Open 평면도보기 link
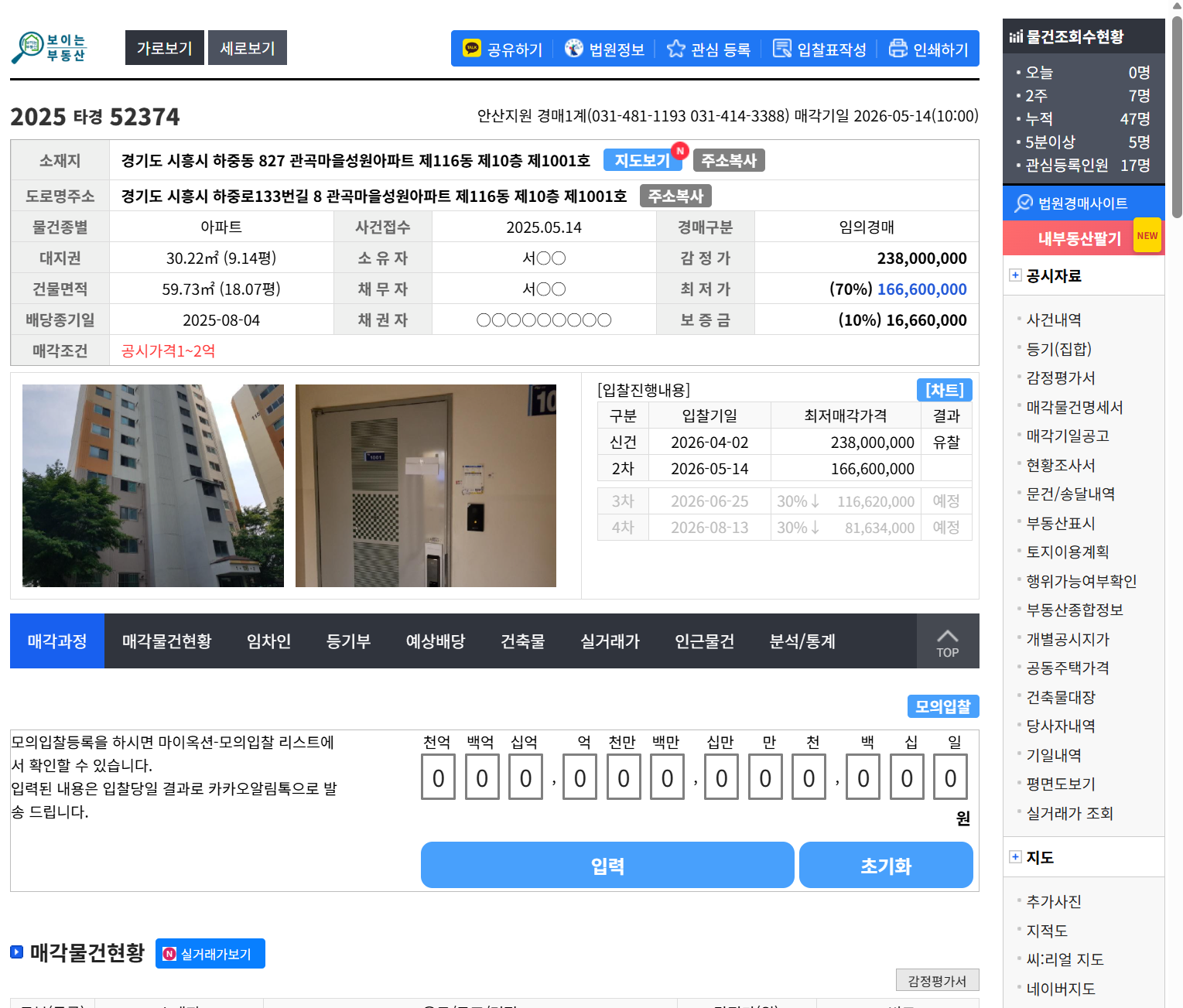Image resolution: width=1183 pixels, height=1008 pixels. (x=1061, y=784)
